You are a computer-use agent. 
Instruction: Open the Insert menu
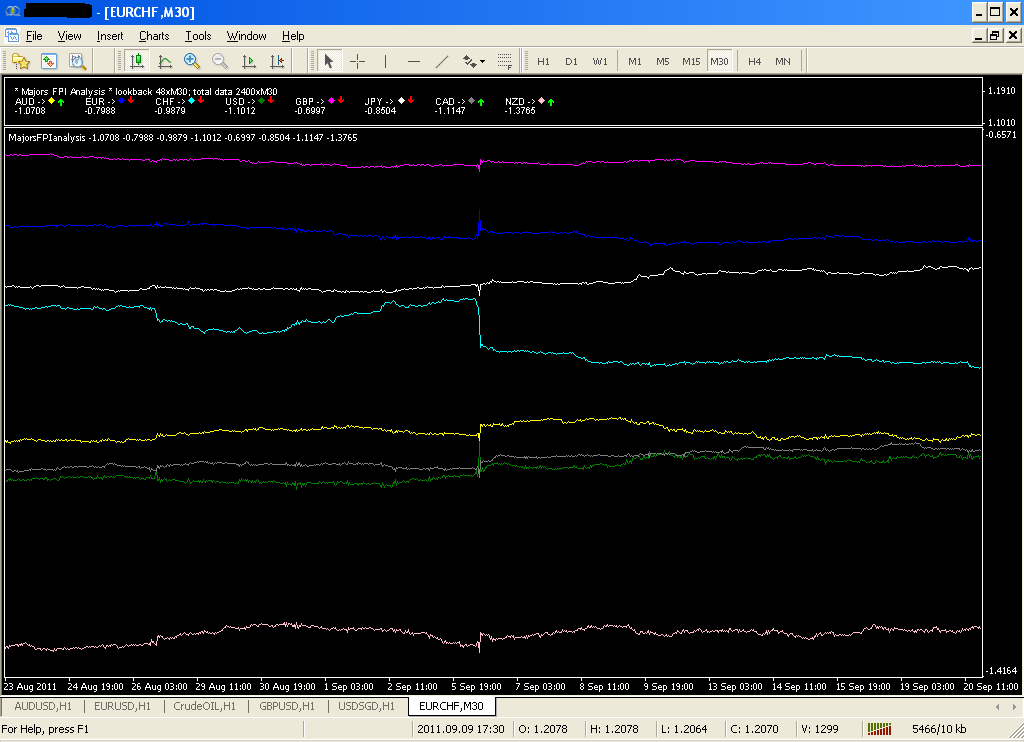pos(110,36)
